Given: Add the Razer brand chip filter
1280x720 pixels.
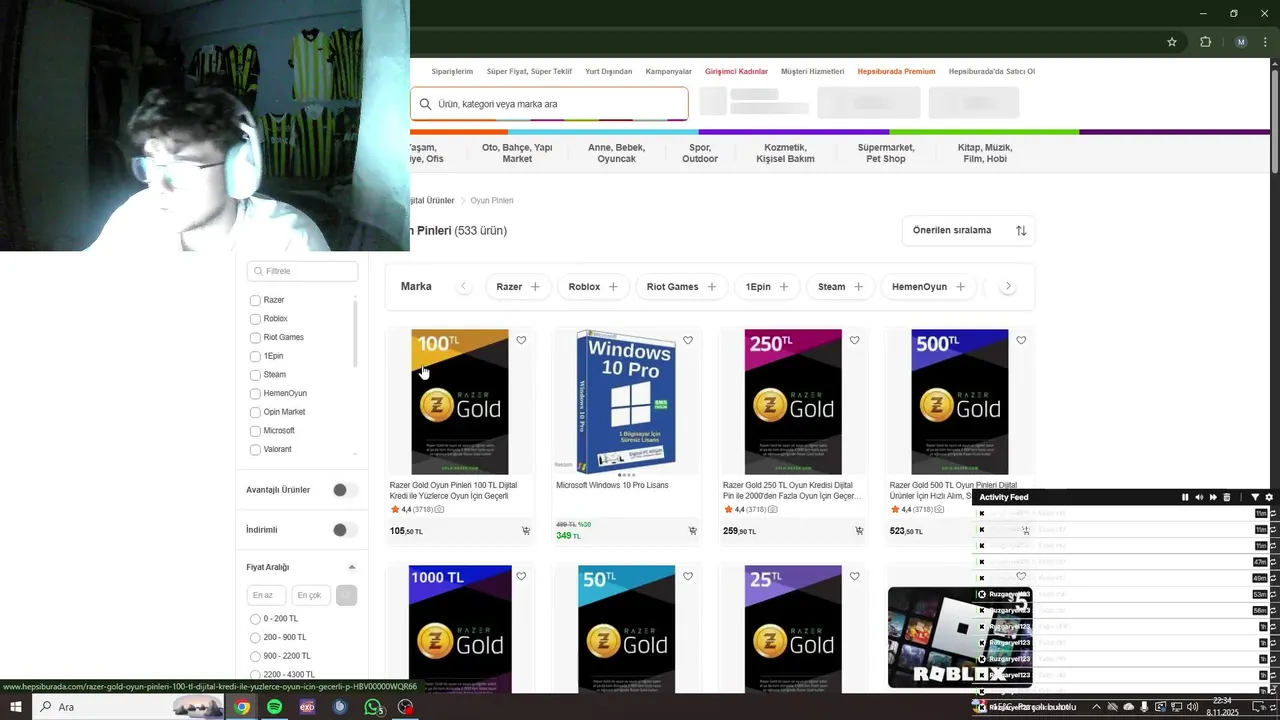Looking at the screenshot, I should [518, 287].
